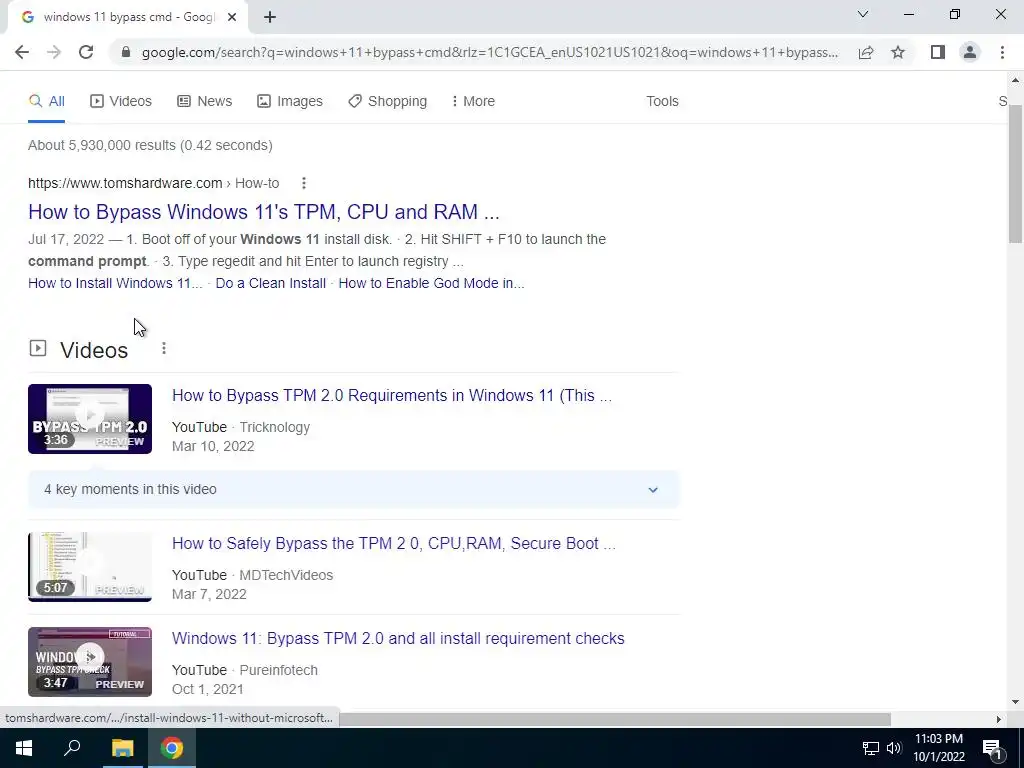Viewport: 1024px width, 768px height.
Task: Open a new browser tab
Action: click(x=270, y=17)
